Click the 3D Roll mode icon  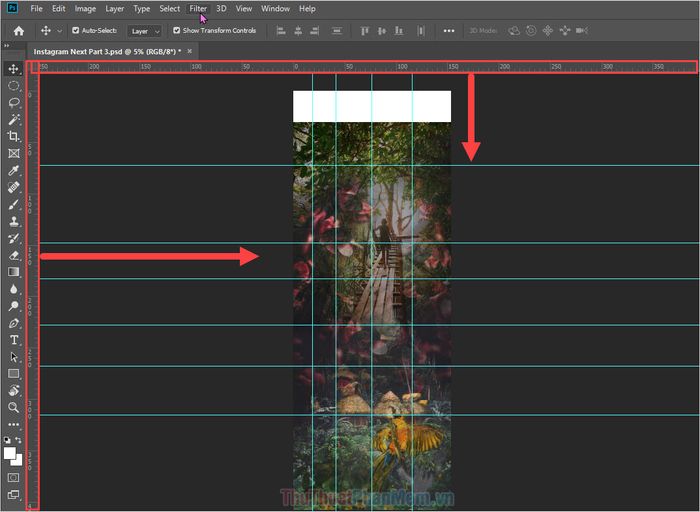coord(531,31)
